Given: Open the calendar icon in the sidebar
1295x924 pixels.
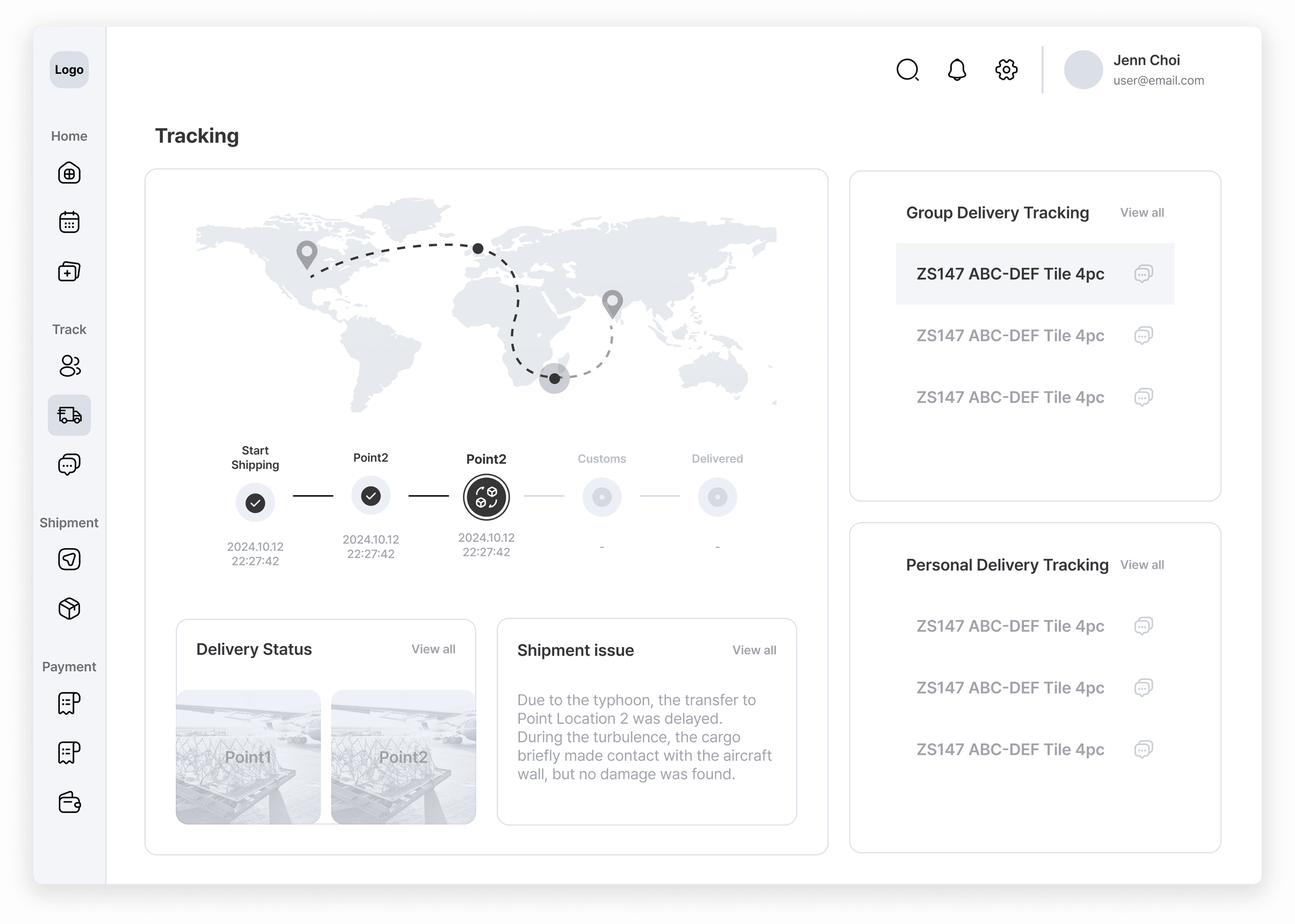Looking at the screenshot, I should coord(70,223).
